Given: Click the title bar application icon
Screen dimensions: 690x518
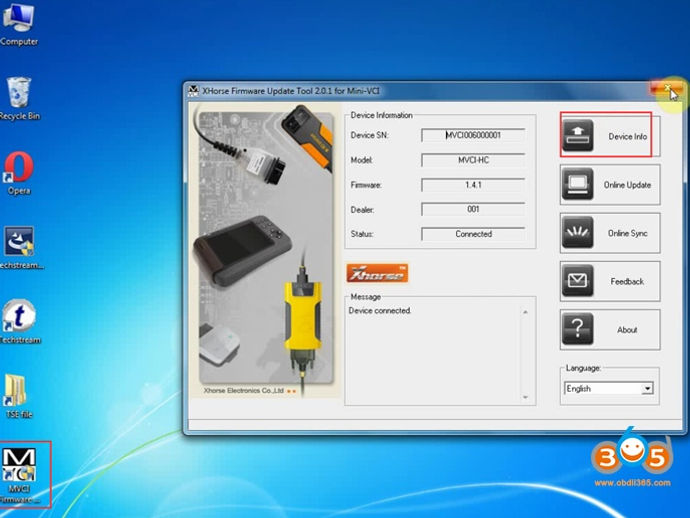Looking at the screenshot, I should pyautogui.click(x=193, y=91).
